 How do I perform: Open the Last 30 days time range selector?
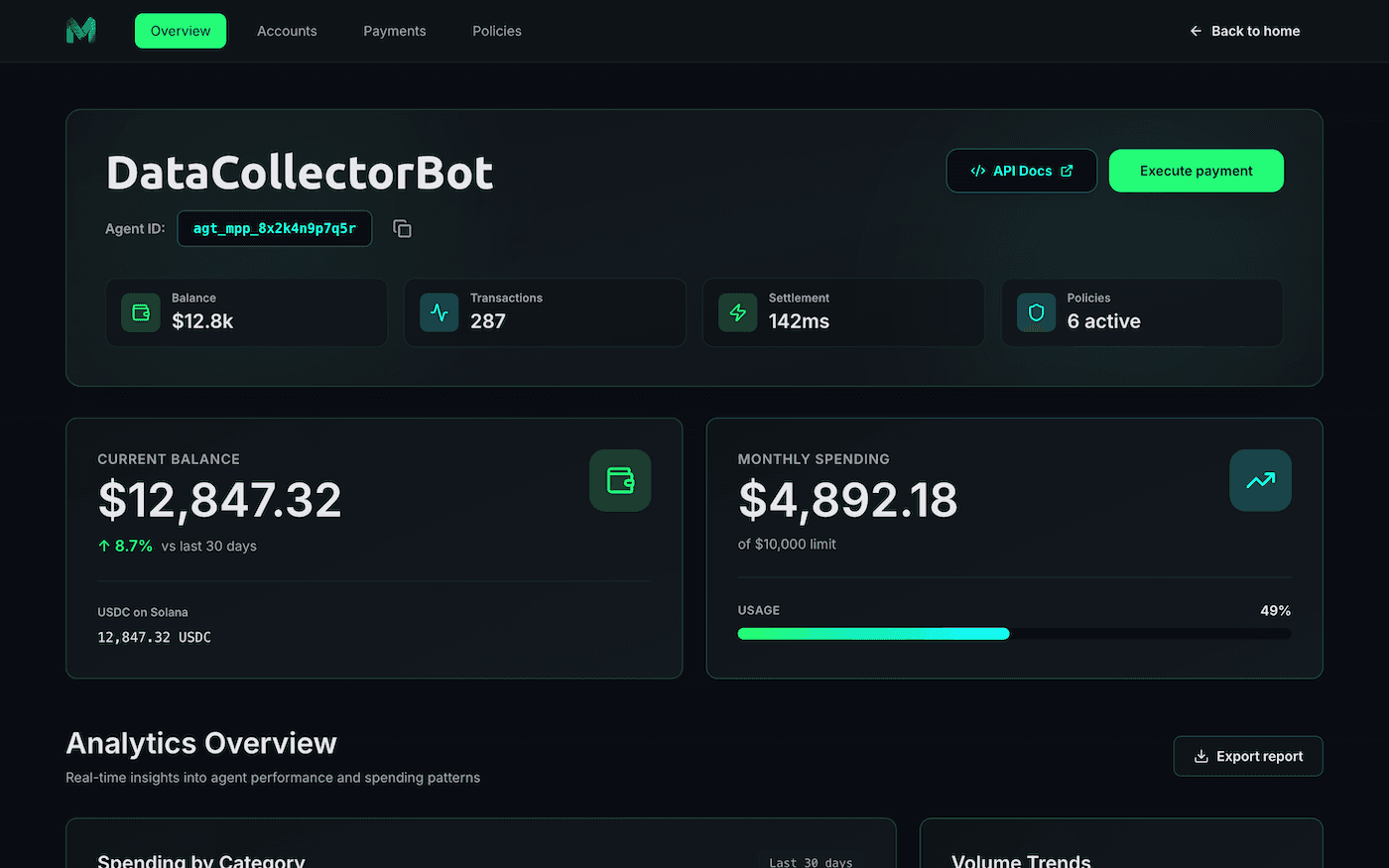[809, 861]
